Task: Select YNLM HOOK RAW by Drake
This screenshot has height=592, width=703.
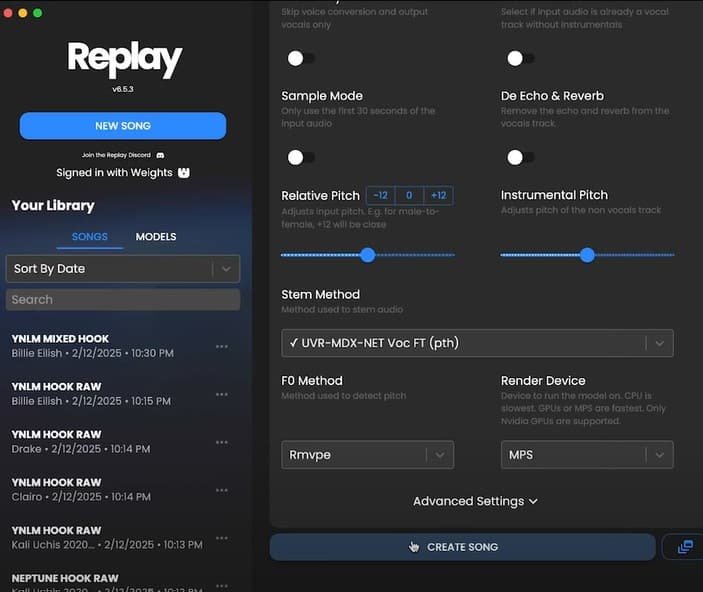Action: point(108,442)
